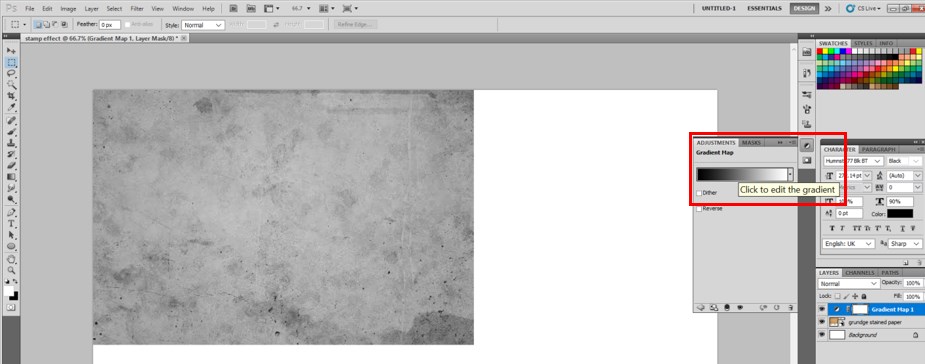925x364 pixels.
Task: Select the History Brush tool
Action: (11, 154)
